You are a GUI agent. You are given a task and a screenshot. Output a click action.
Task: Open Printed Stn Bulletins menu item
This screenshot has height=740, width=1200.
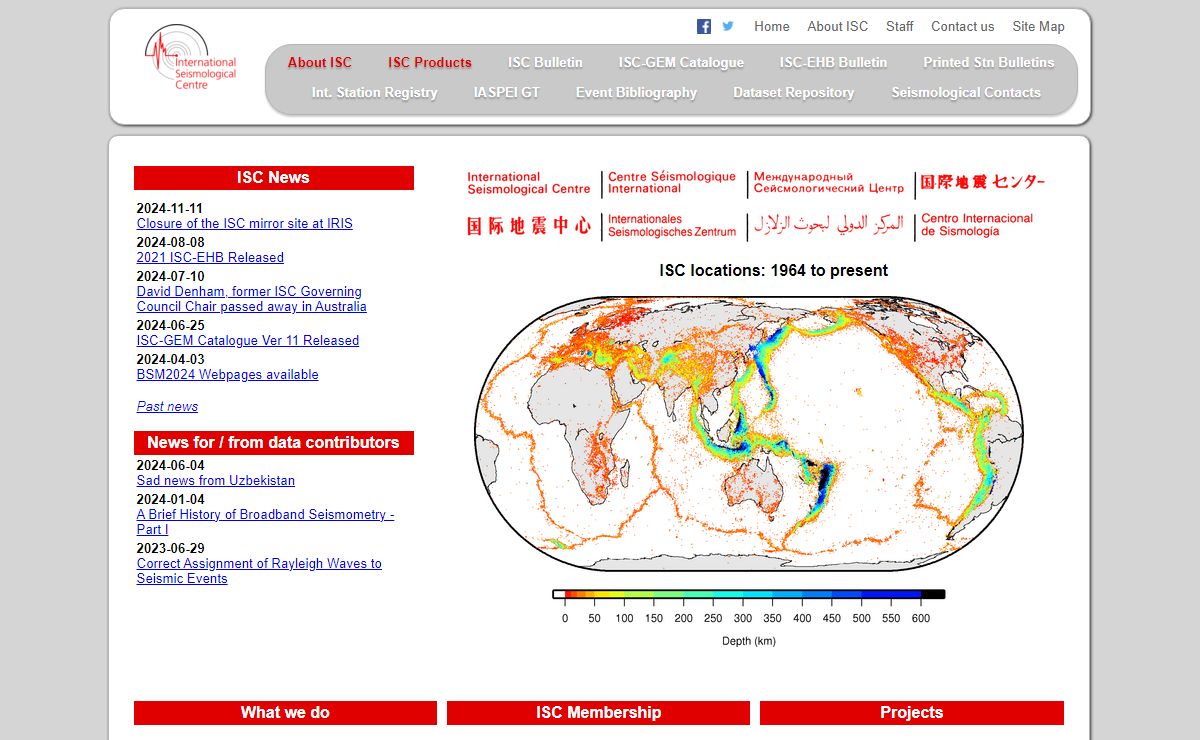point(989,62)
